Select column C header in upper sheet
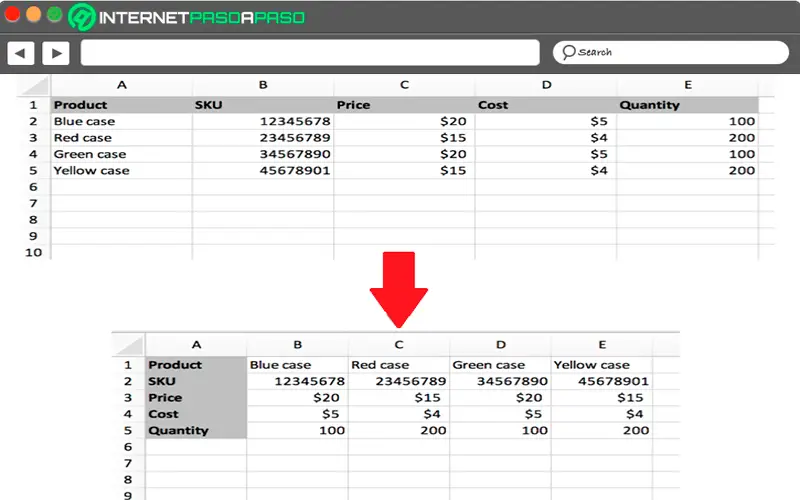This screenshot has height=500, width=800. click(405, 85)
